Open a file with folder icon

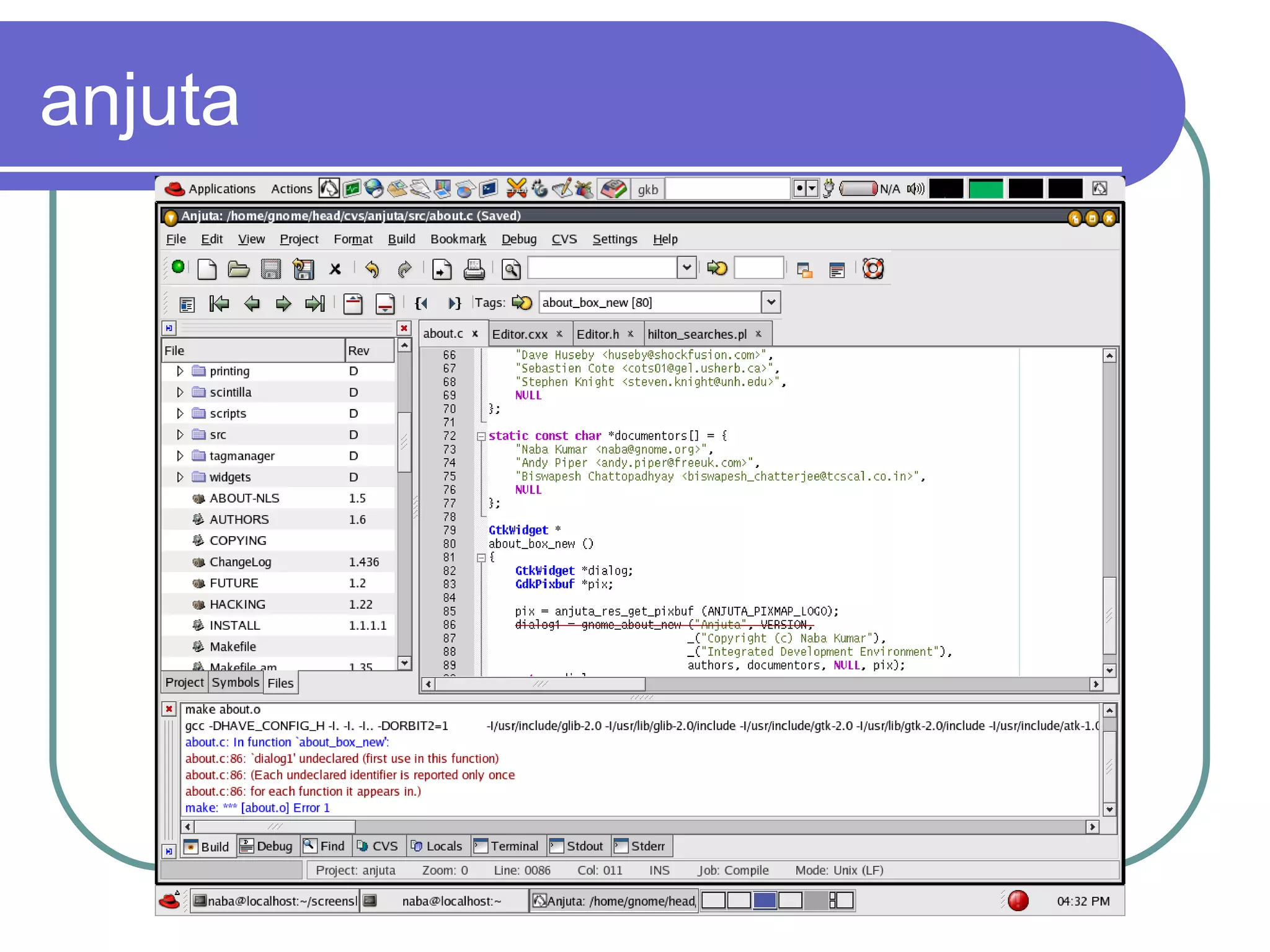coord(238,269)
